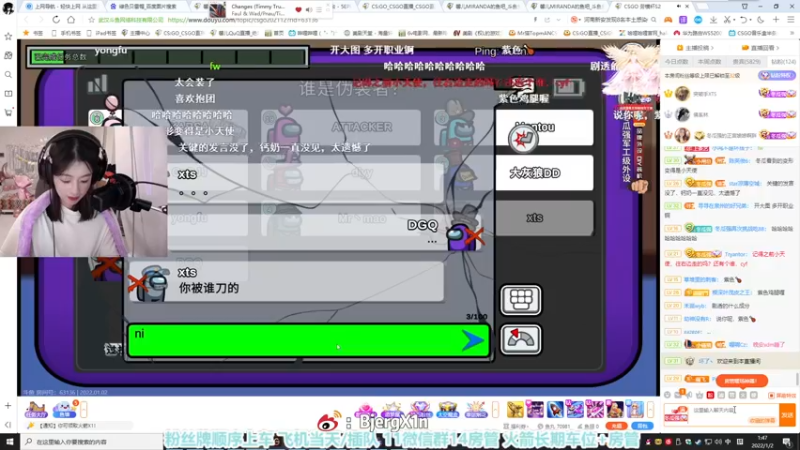Open favorites star in left sidebar
Viewport: 800px width, 450px height.
pyautogui.click(x=8, y=37)
